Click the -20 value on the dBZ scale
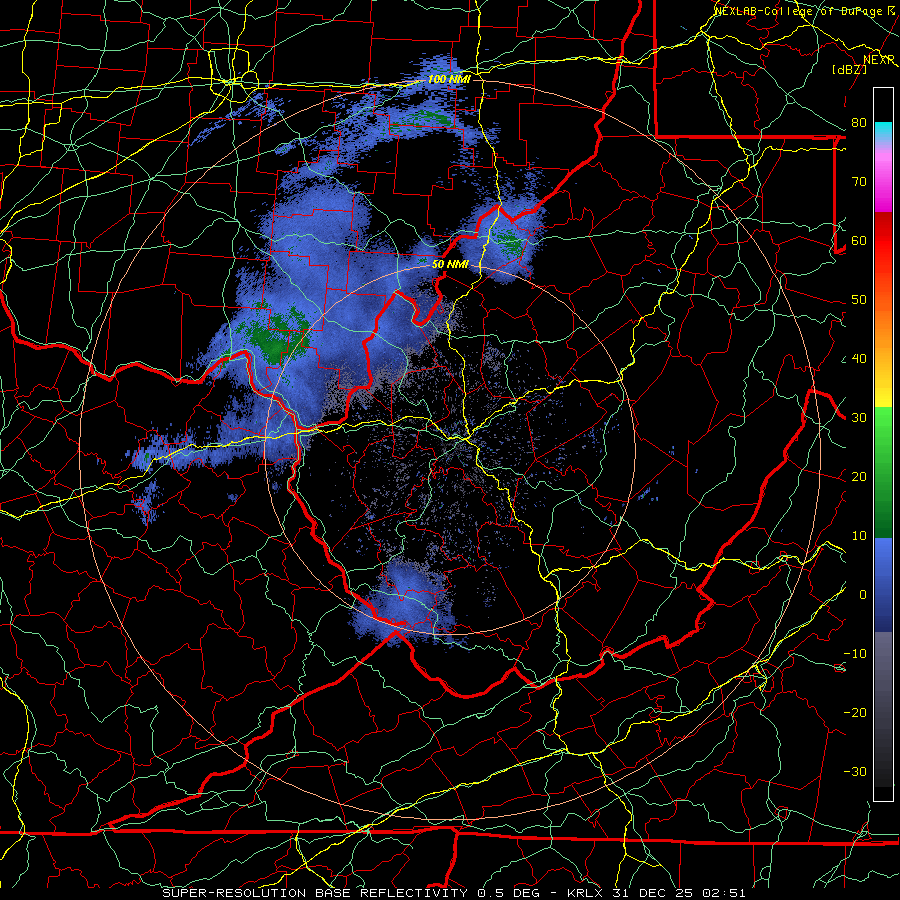 (855, 712)
